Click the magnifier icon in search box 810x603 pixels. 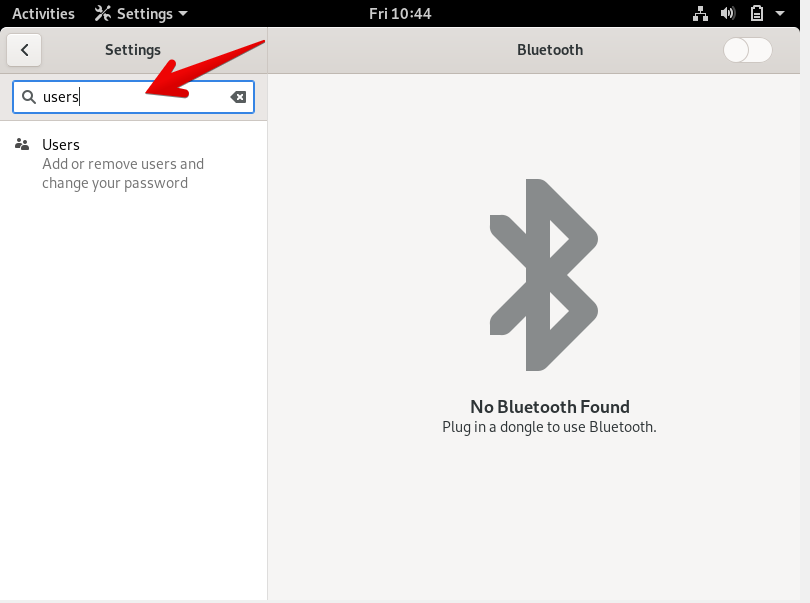click(29, 97)
